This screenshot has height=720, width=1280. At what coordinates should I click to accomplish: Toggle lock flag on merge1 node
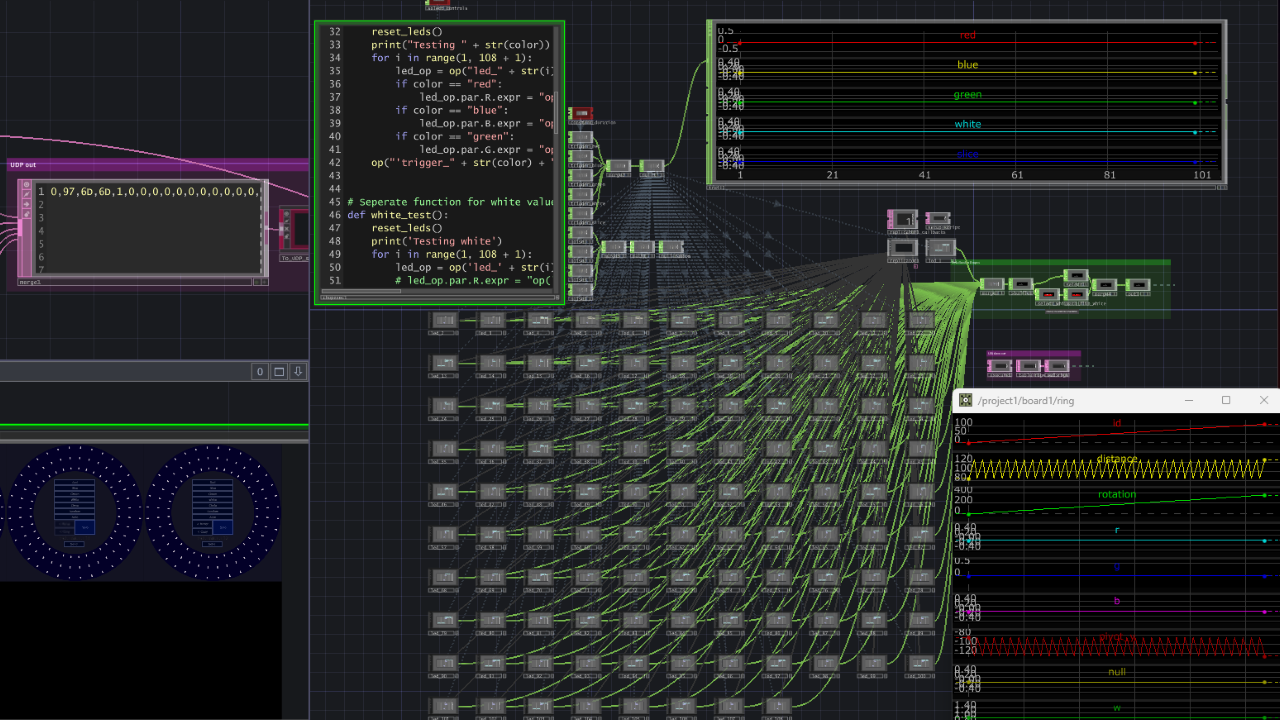tap(25, 212)
